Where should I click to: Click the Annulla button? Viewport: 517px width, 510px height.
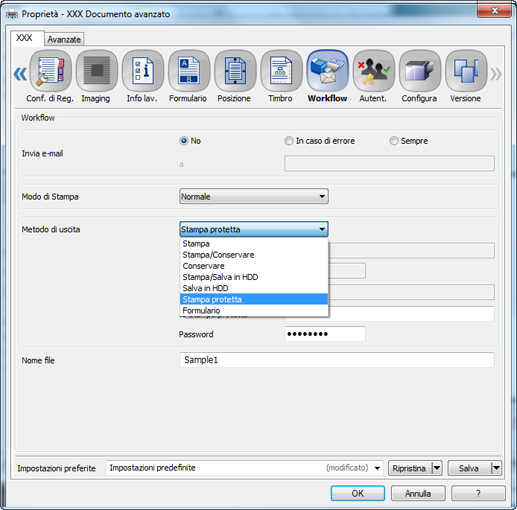(418, 493)
